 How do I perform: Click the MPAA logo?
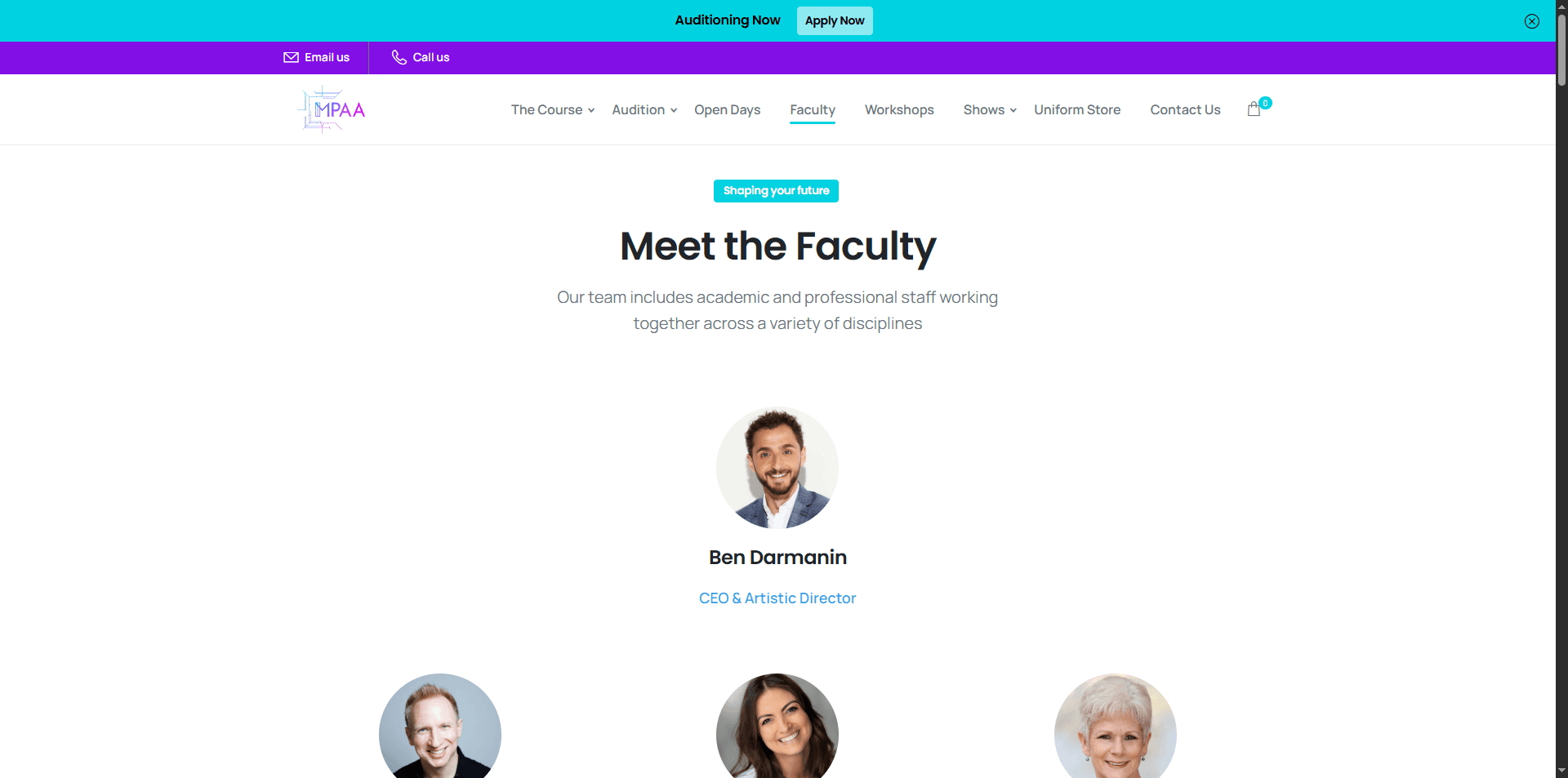pos(332,109)
